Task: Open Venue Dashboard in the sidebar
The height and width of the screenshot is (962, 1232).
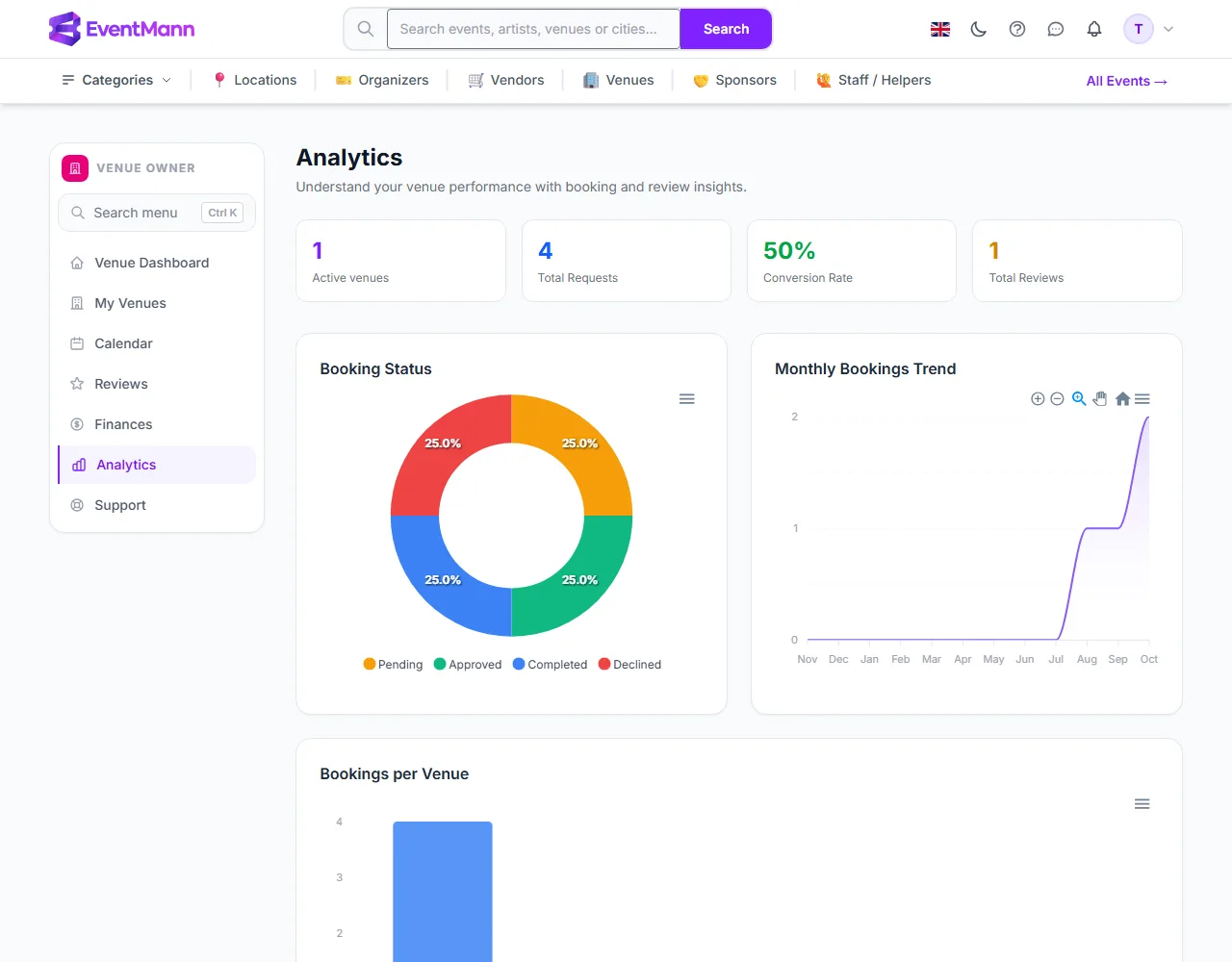Action: pos(157,263)
